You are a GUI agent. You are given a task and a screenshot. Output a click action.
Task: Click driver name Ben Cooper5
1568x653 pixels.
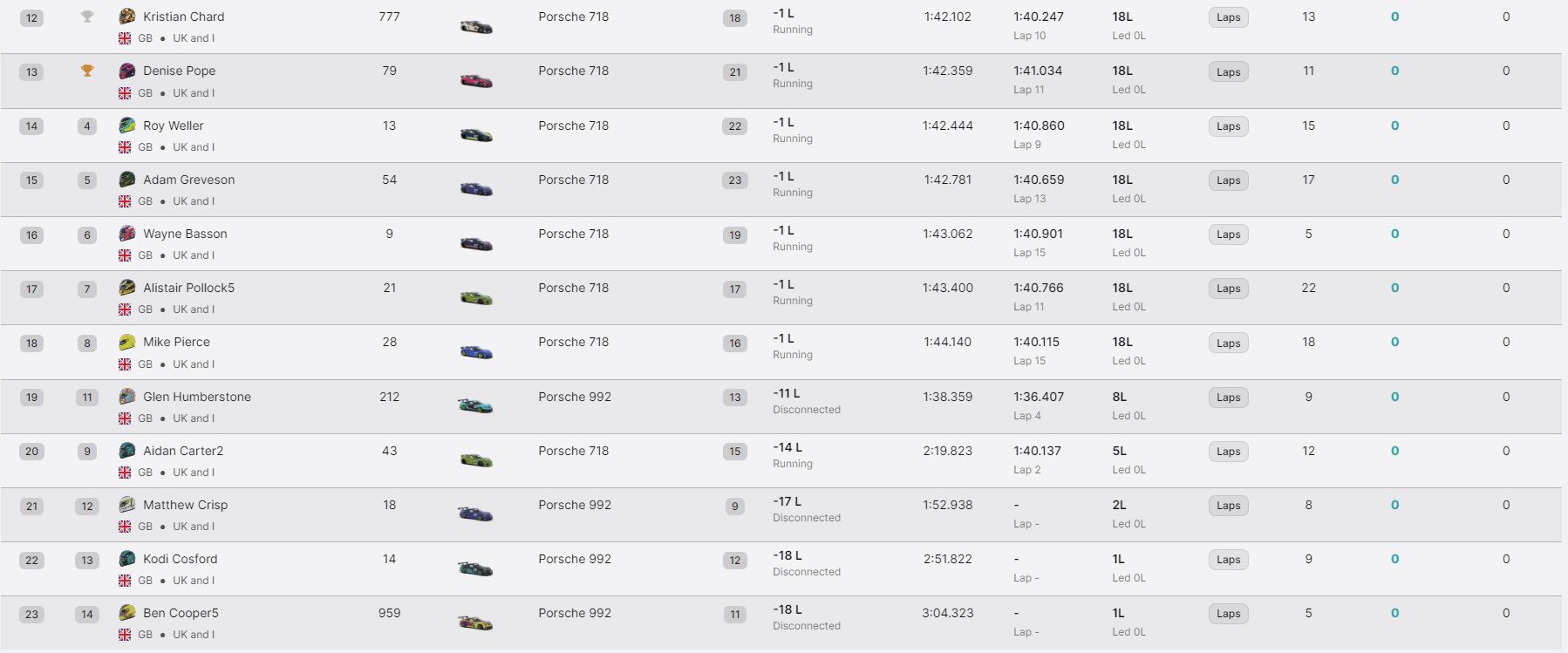click(x=181, y=613)
